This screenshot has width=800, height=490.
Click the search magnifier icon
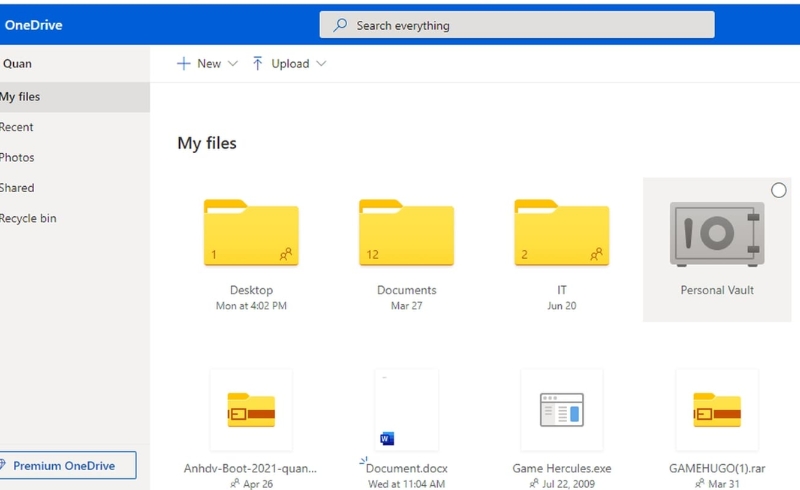[340, 25]
